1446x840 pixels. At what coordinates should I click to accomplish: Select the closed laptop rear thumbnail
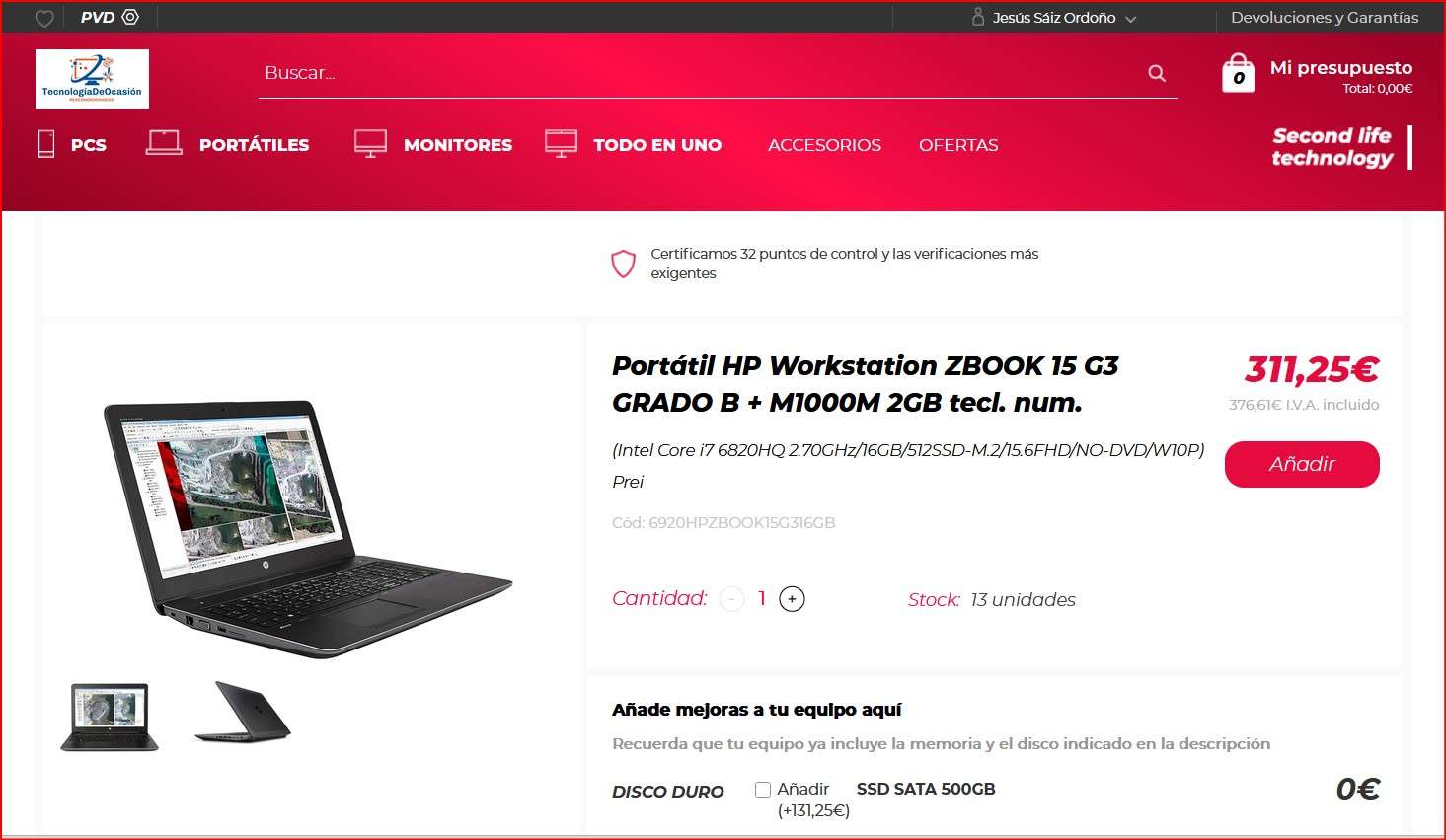point(243,712)
